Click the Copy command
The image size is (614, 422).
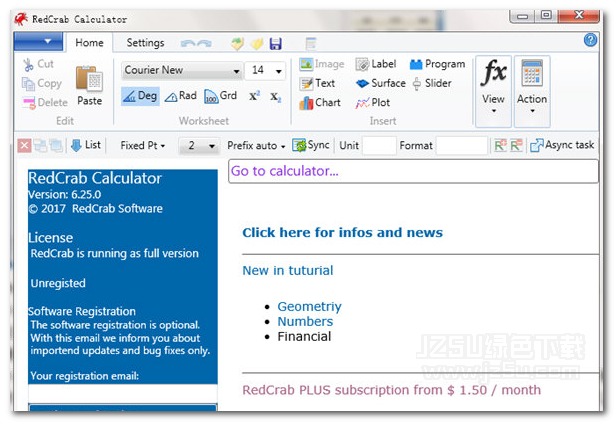42,83
